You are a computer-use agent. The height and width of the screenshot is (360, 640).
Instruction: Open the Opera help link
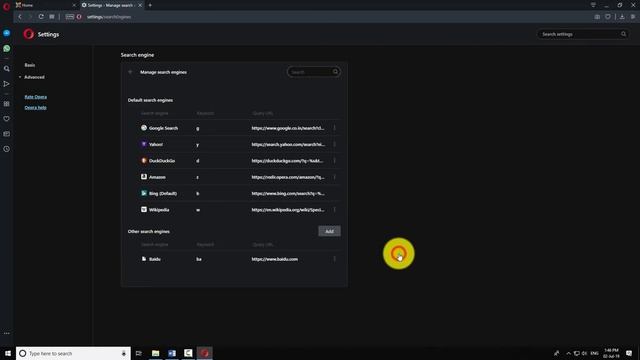(x=36, y=108)
